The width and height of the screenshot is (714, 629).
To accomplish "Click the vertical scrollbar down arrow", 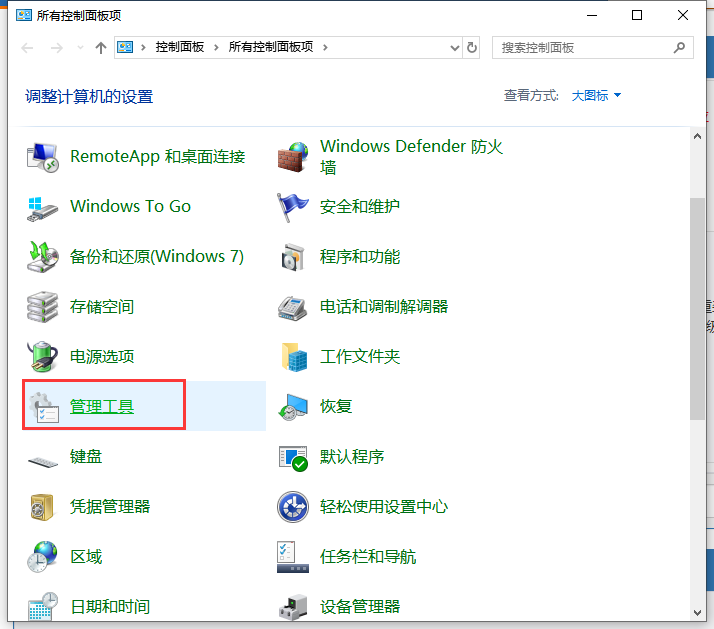I will pyautogui.click(x=697, y=612).
